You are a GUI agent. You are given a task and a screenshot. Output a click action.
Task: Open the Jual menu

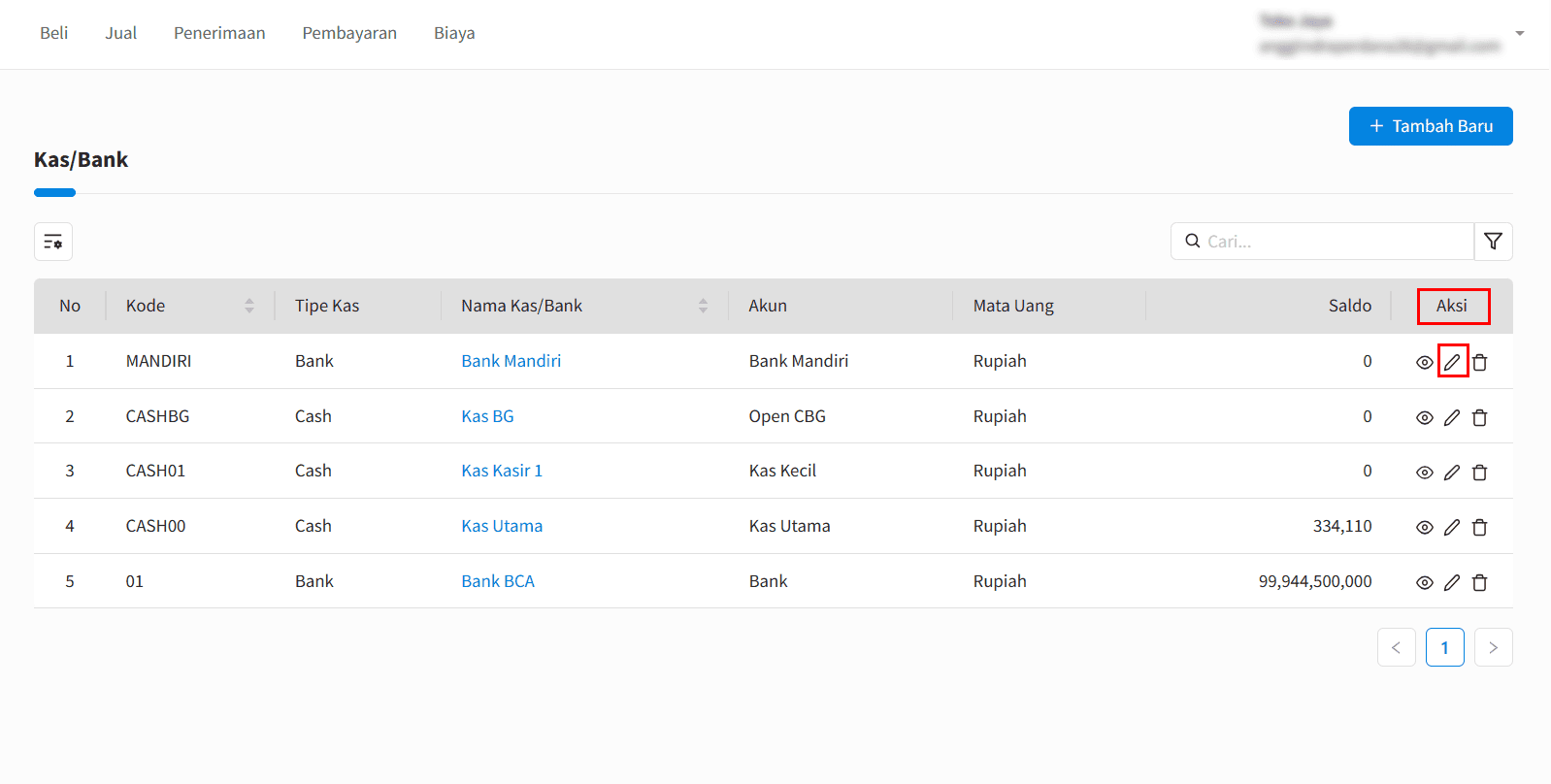(121, 33)
